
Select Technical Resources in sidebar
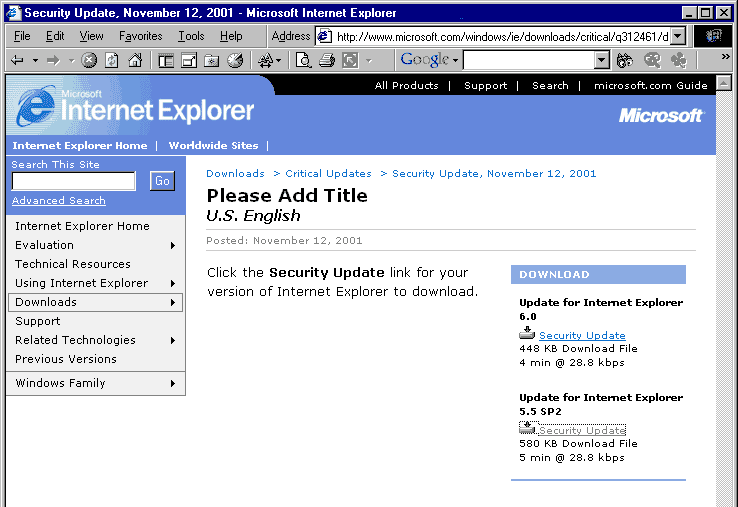(73, 264)
